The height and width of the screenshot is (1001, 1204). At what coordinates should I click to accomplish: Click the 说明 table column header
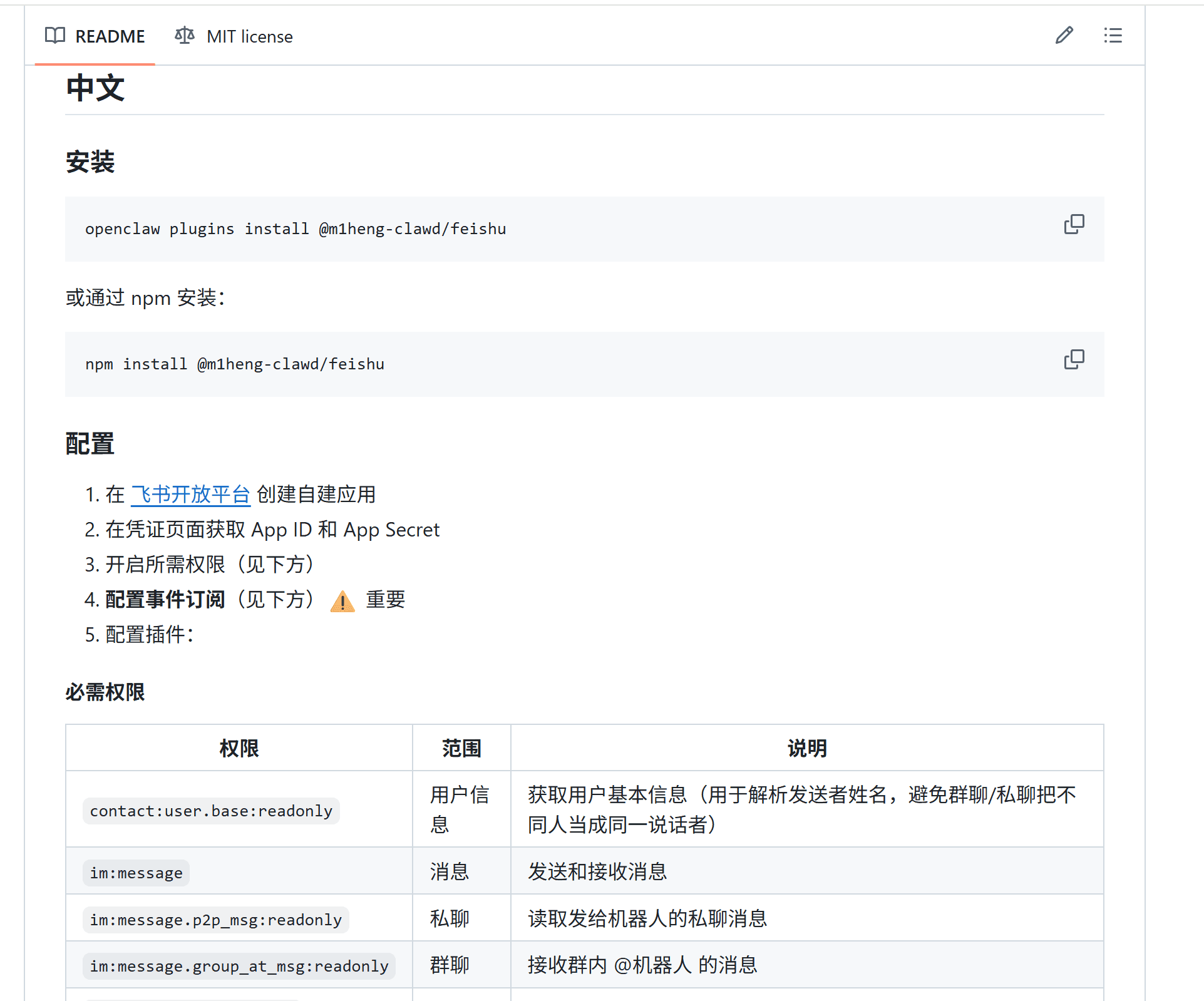tap(806, 748)
